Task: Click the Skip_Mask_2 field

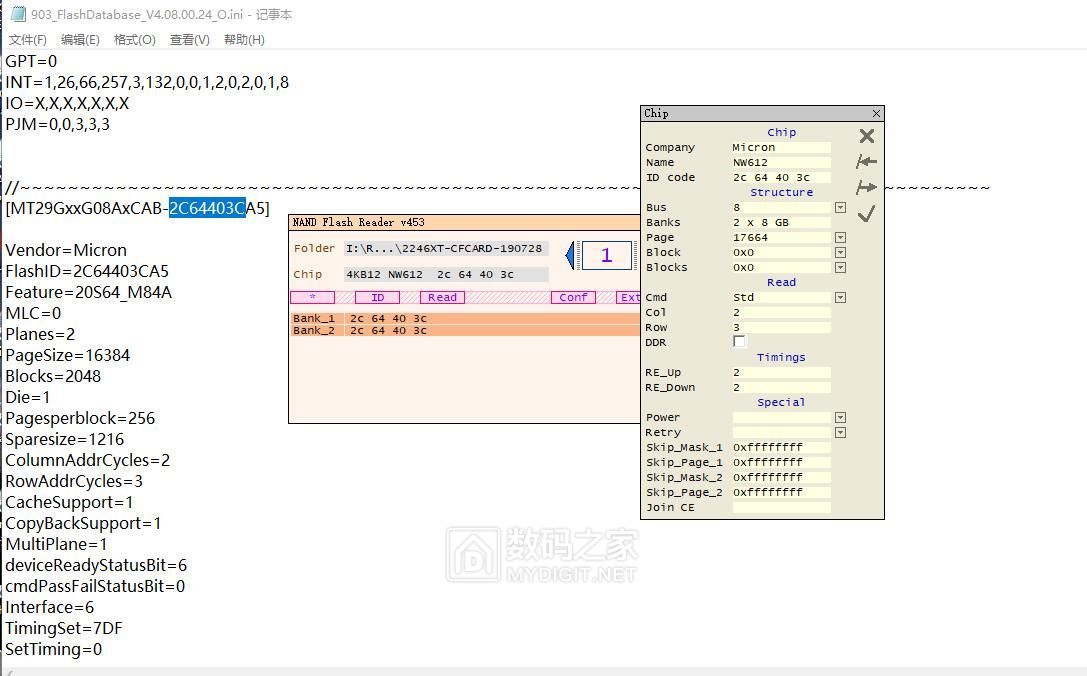Action: 781,478
